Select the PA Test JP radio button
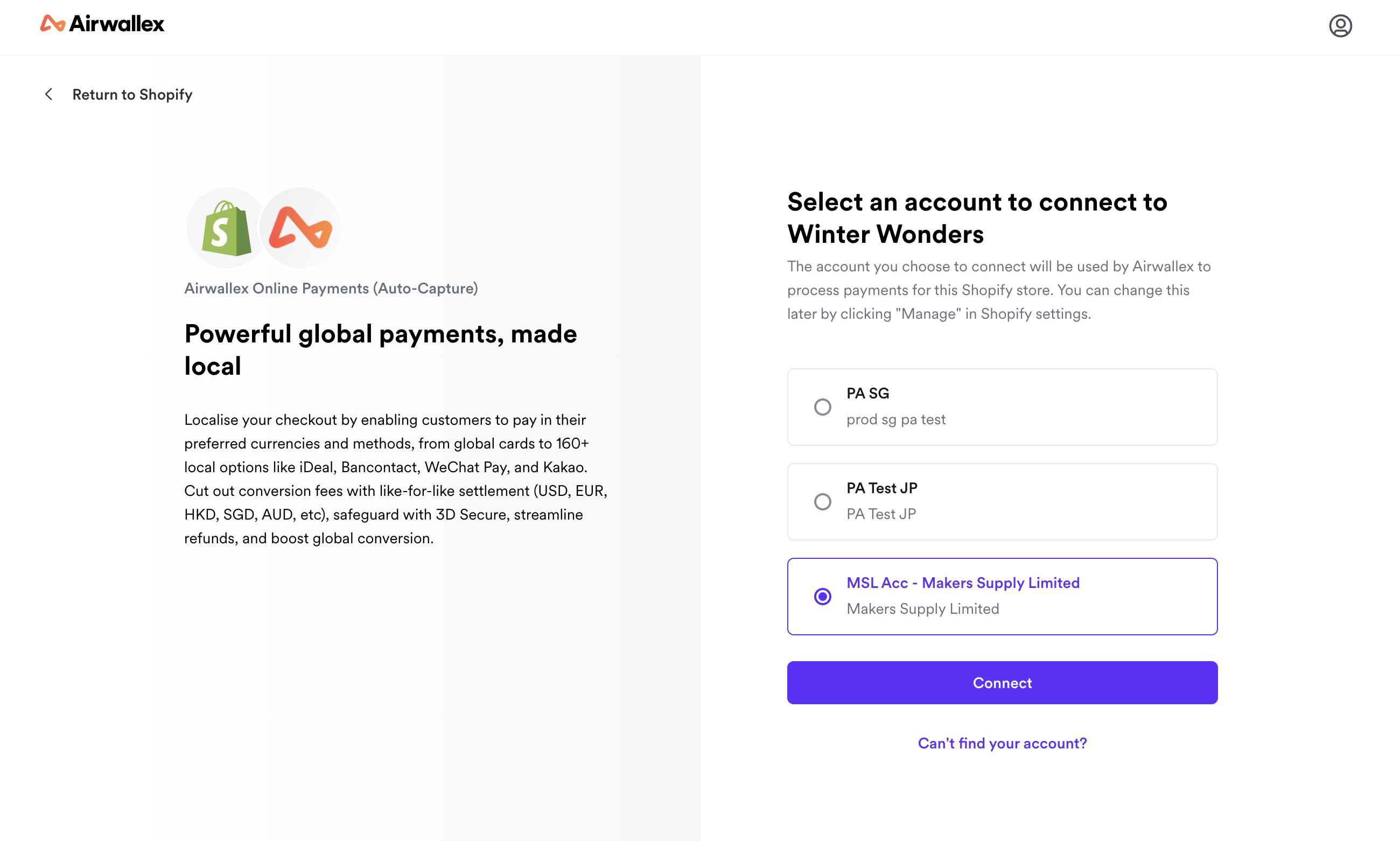Screen dimensions: 1400x841 [823, 502]
